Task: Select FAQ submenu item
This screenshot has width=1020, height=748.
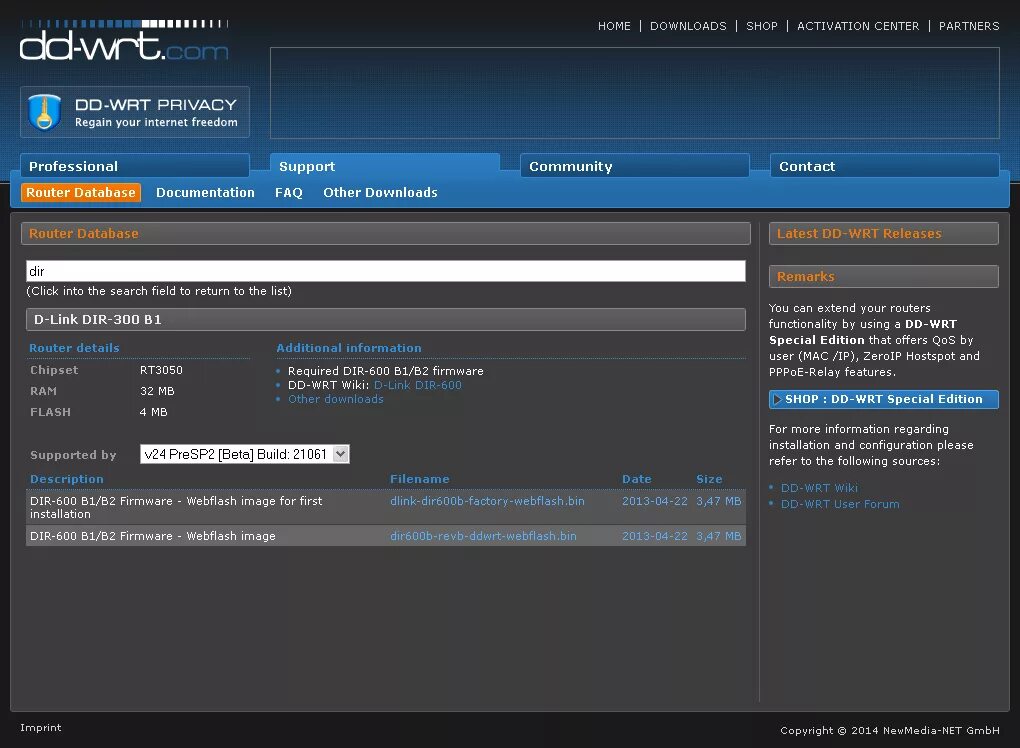Action: pos(288,193)
